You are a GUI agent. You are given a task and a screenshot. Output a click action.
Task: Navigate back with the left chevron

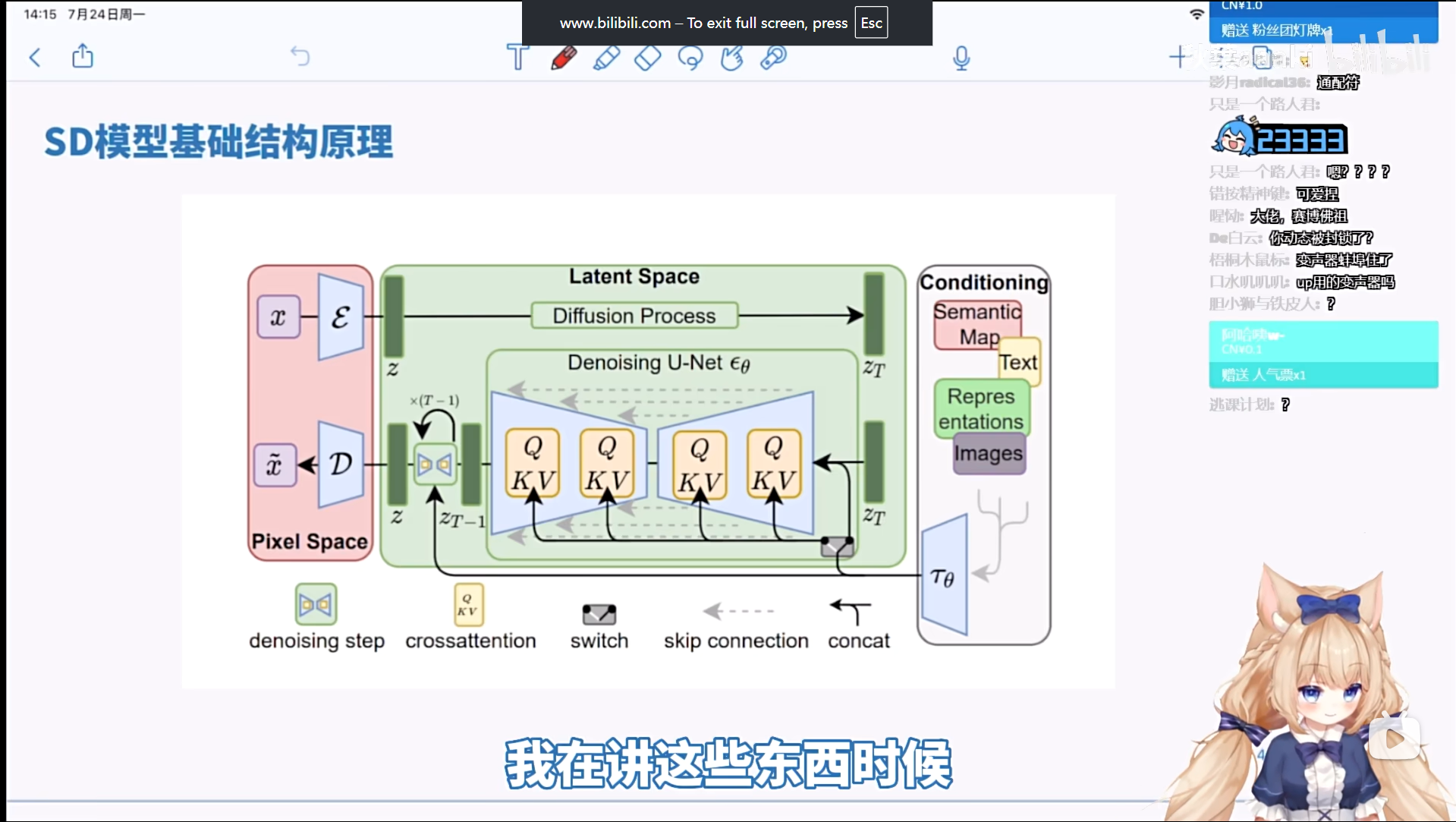point(34,57)
